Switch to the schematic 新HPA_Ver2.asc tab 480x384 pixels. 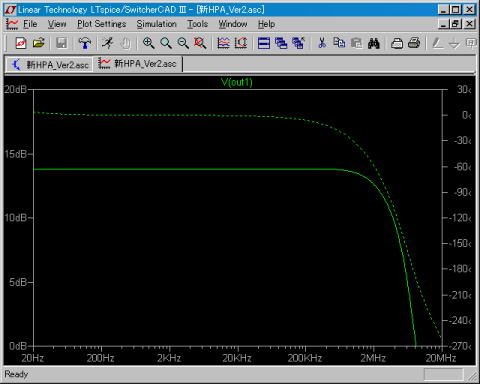coord(49,64)
